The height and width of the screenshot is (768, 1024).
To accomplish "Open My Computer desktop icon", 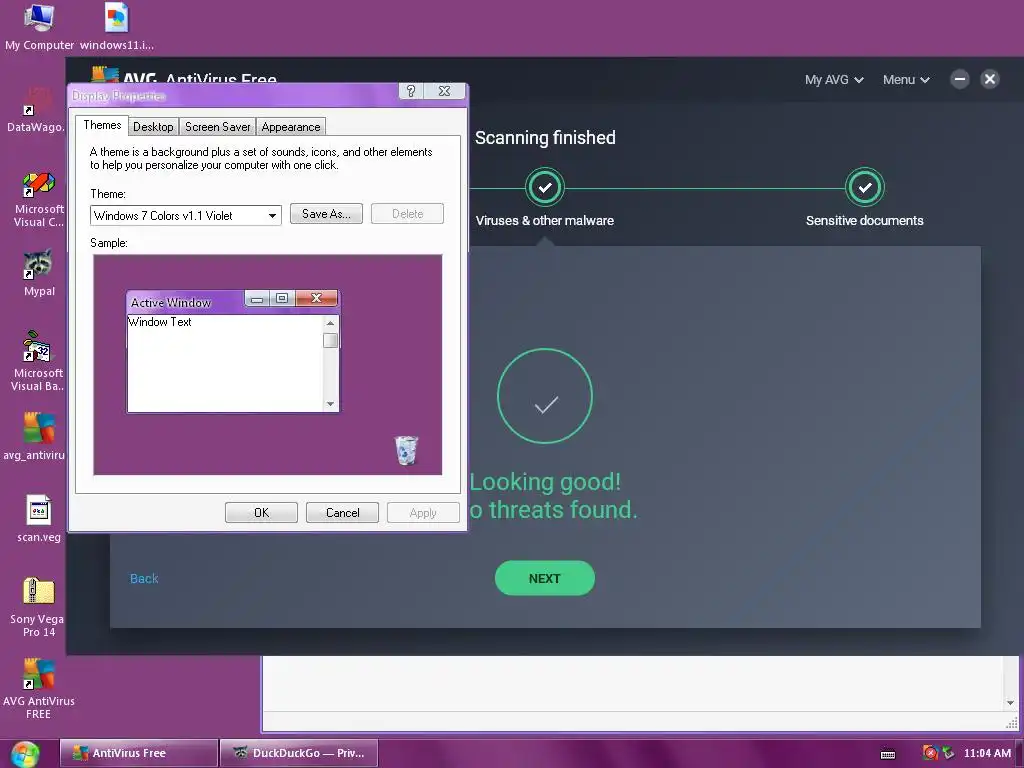I will [x=39, y=26].
